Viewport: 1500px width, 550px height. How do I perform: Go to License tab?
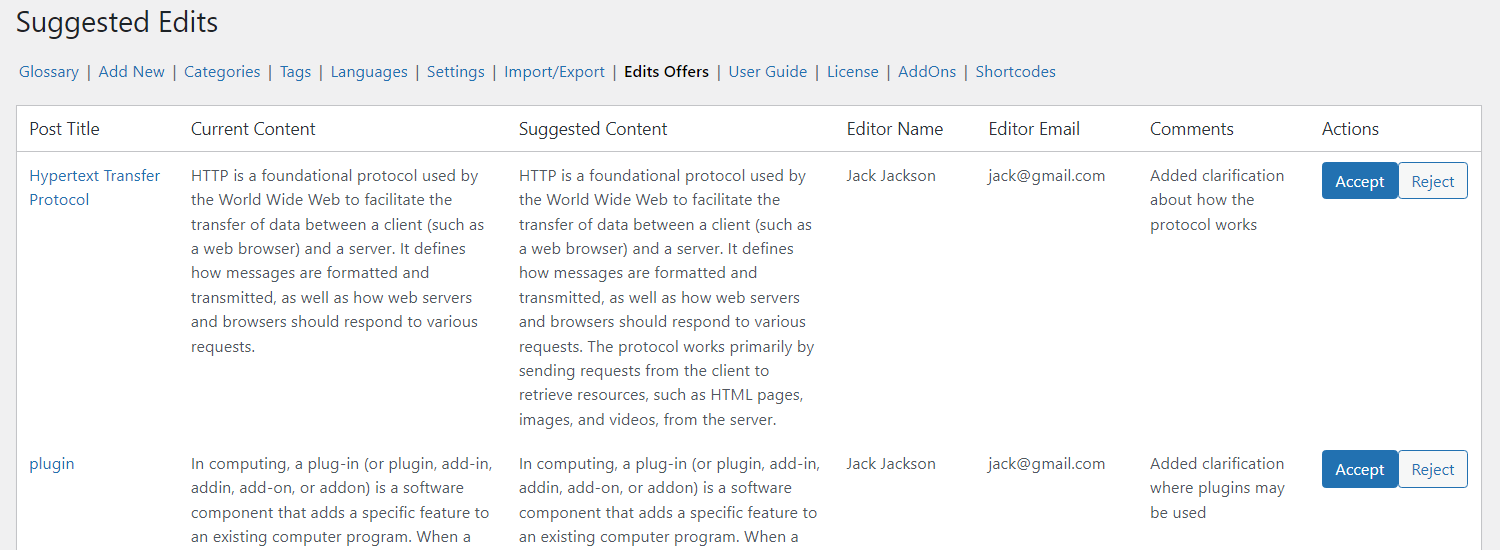pyautogui.click(x=852, y=72)
